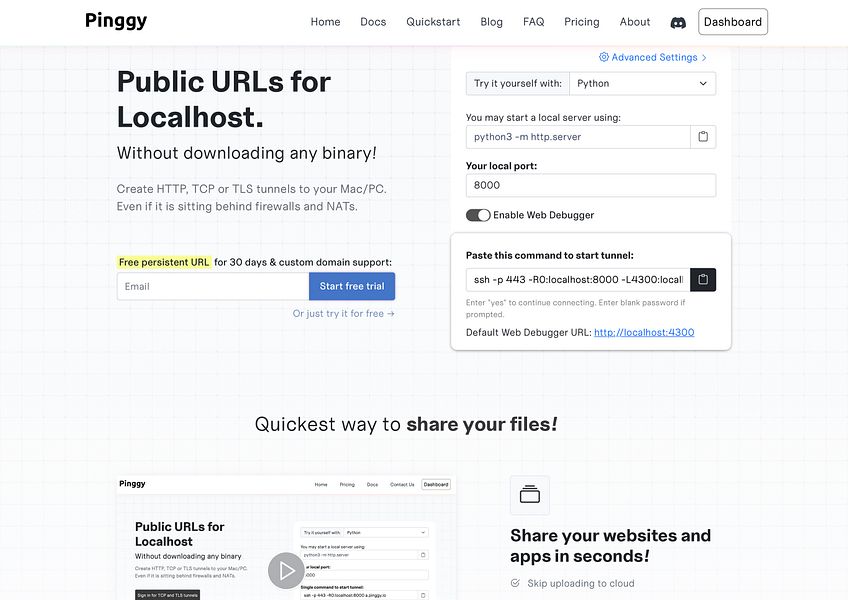Open the FAQ page
The height and width of the screenshot is (600, 848).
pos(533,21)
